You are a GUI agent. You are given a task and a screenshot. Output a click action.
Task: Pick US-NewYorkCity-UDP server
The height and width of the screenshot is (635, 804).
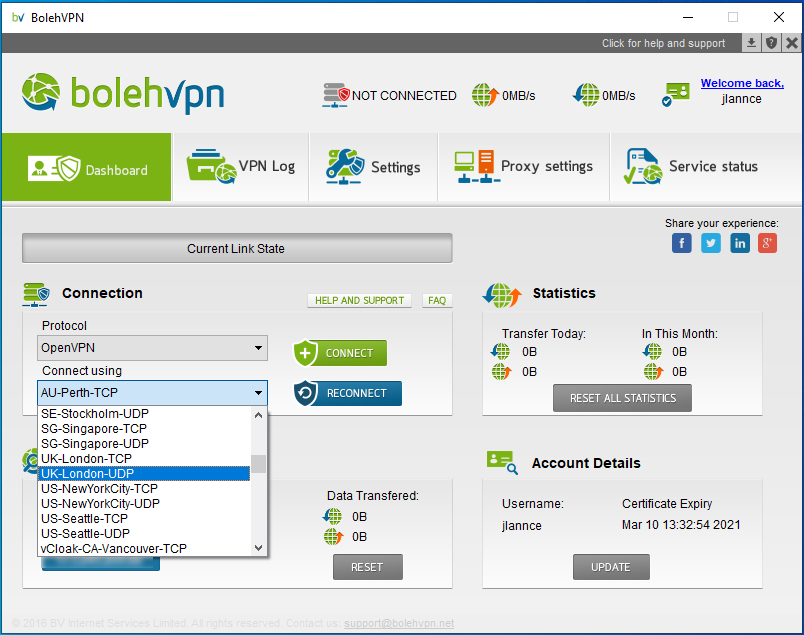(144, 504)
